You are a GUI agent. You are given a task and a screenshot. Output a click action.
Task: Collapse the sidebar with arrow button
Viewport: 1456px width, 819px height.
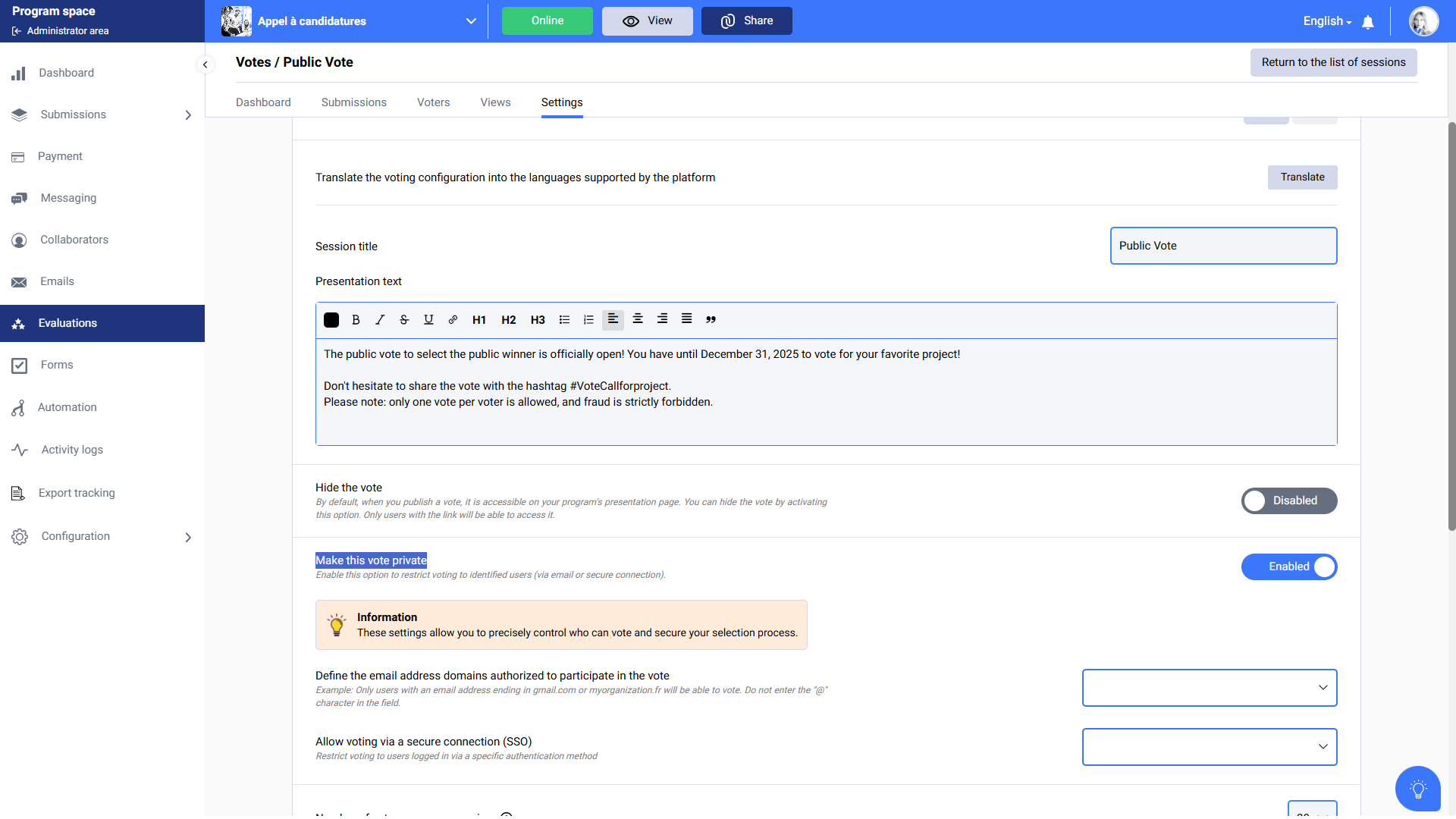tap(205, 64)
